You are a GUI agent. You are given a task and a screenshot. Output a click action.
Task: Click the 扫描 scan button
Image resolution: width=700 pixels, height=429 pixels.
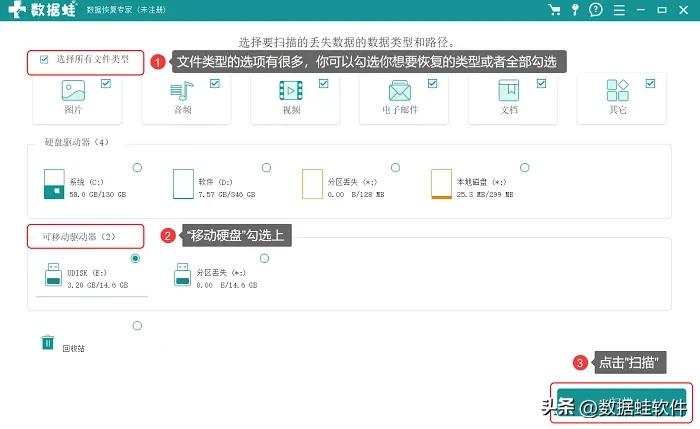coord(621,403)
